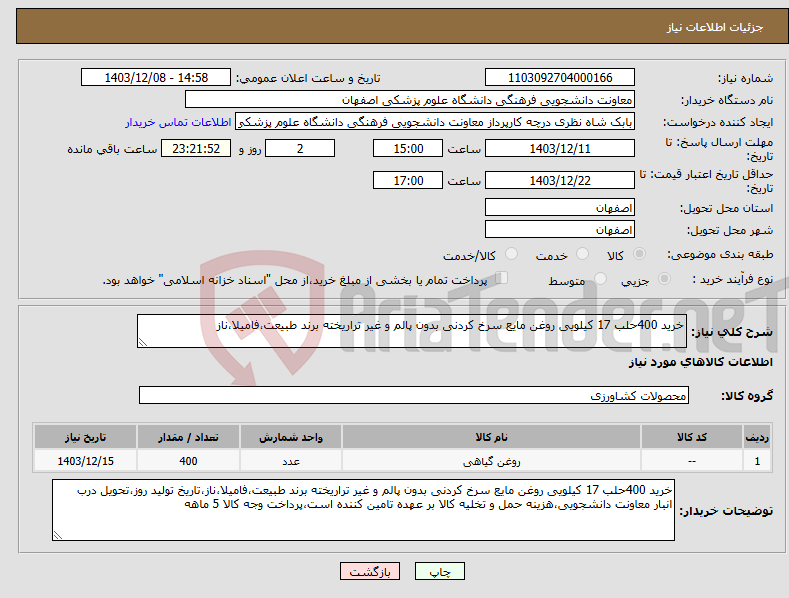
Task: Click the delivery province field اصفهان
Action: 560,207
